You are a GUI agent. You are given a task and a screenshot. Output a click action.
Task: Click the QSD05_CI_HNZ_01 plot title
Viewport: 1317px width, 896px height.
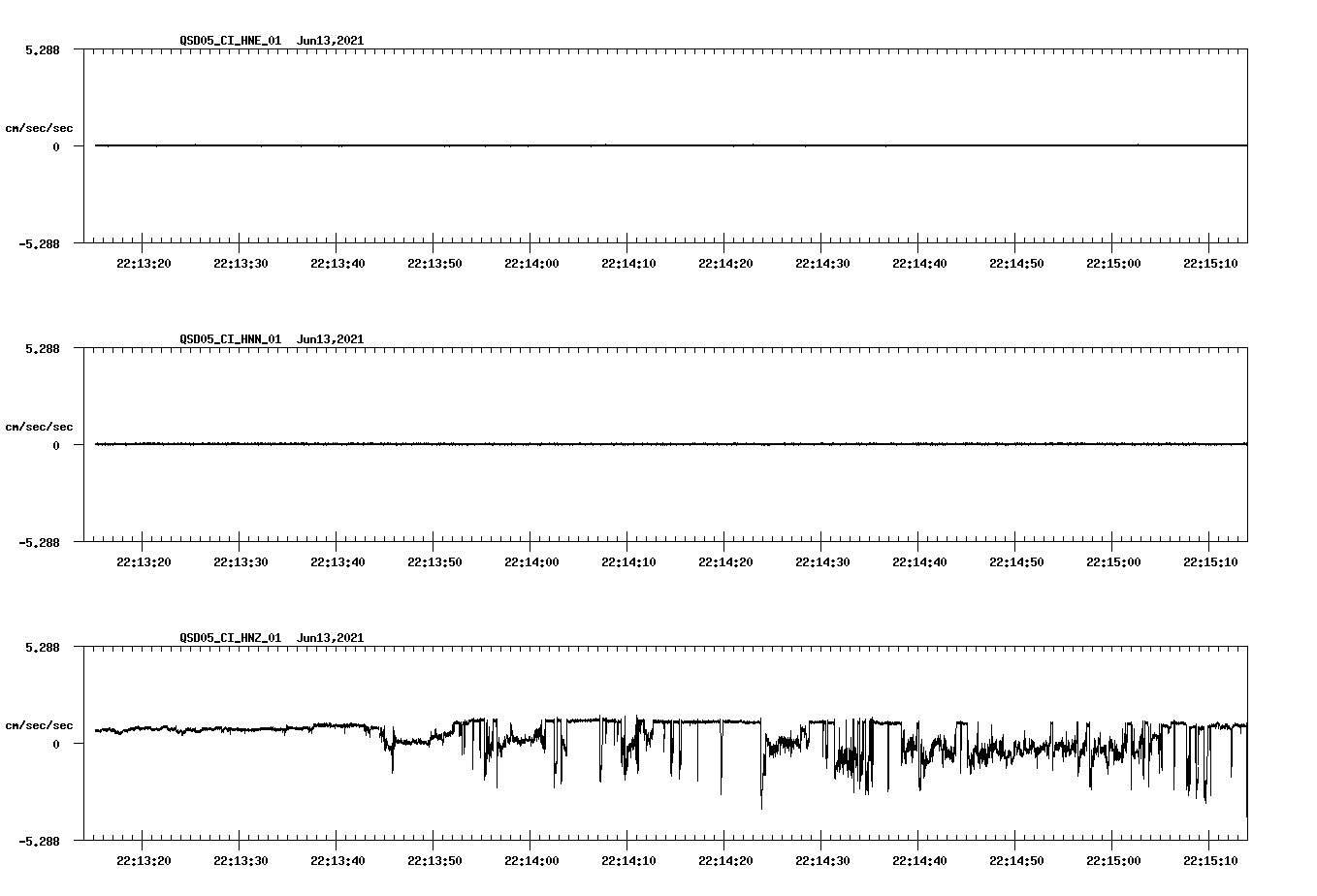pyautogui.click(x=272, y=638)
